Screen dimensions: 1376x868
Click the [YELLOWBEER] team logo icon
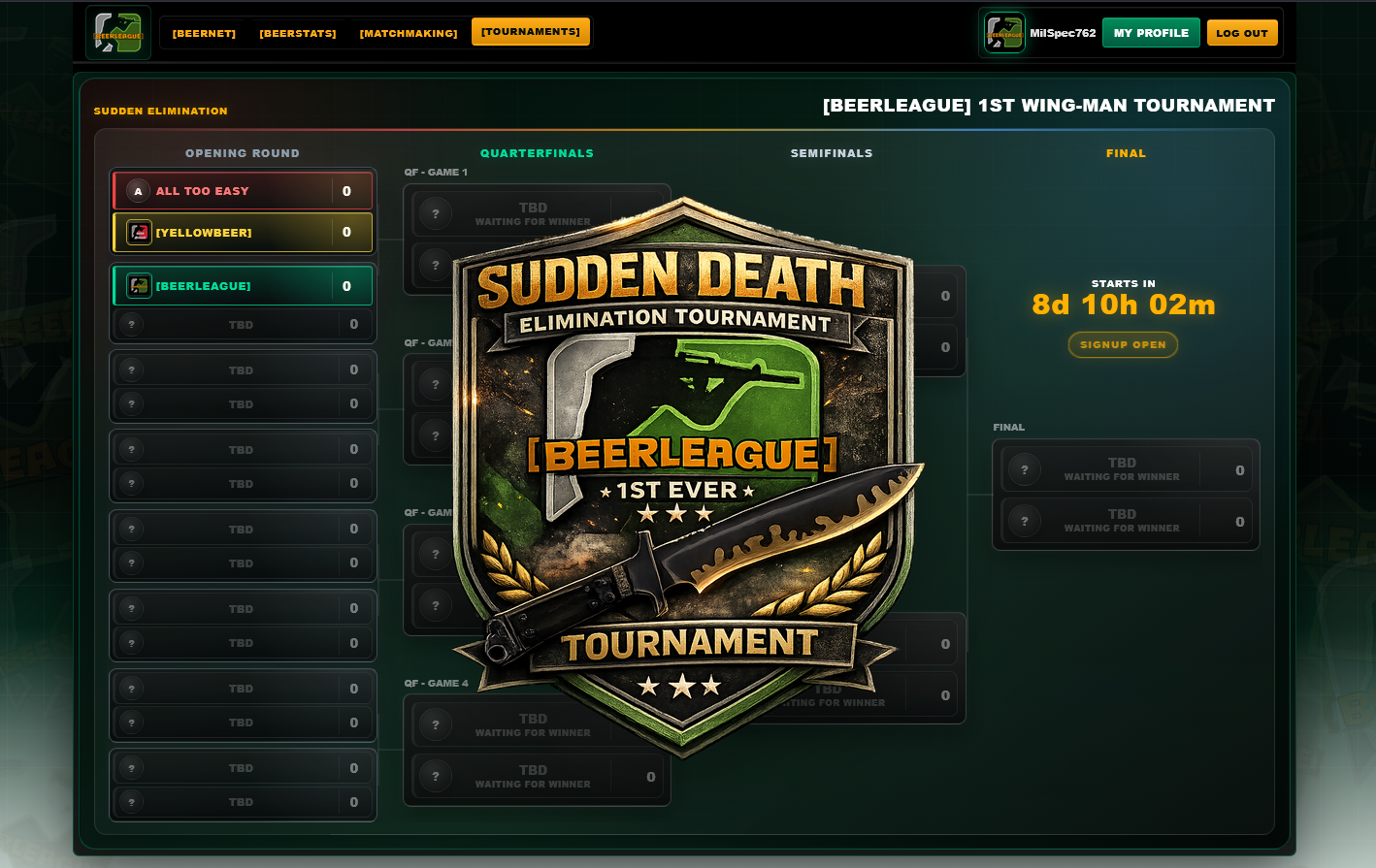pyautogui.click(x=139, y=233)
